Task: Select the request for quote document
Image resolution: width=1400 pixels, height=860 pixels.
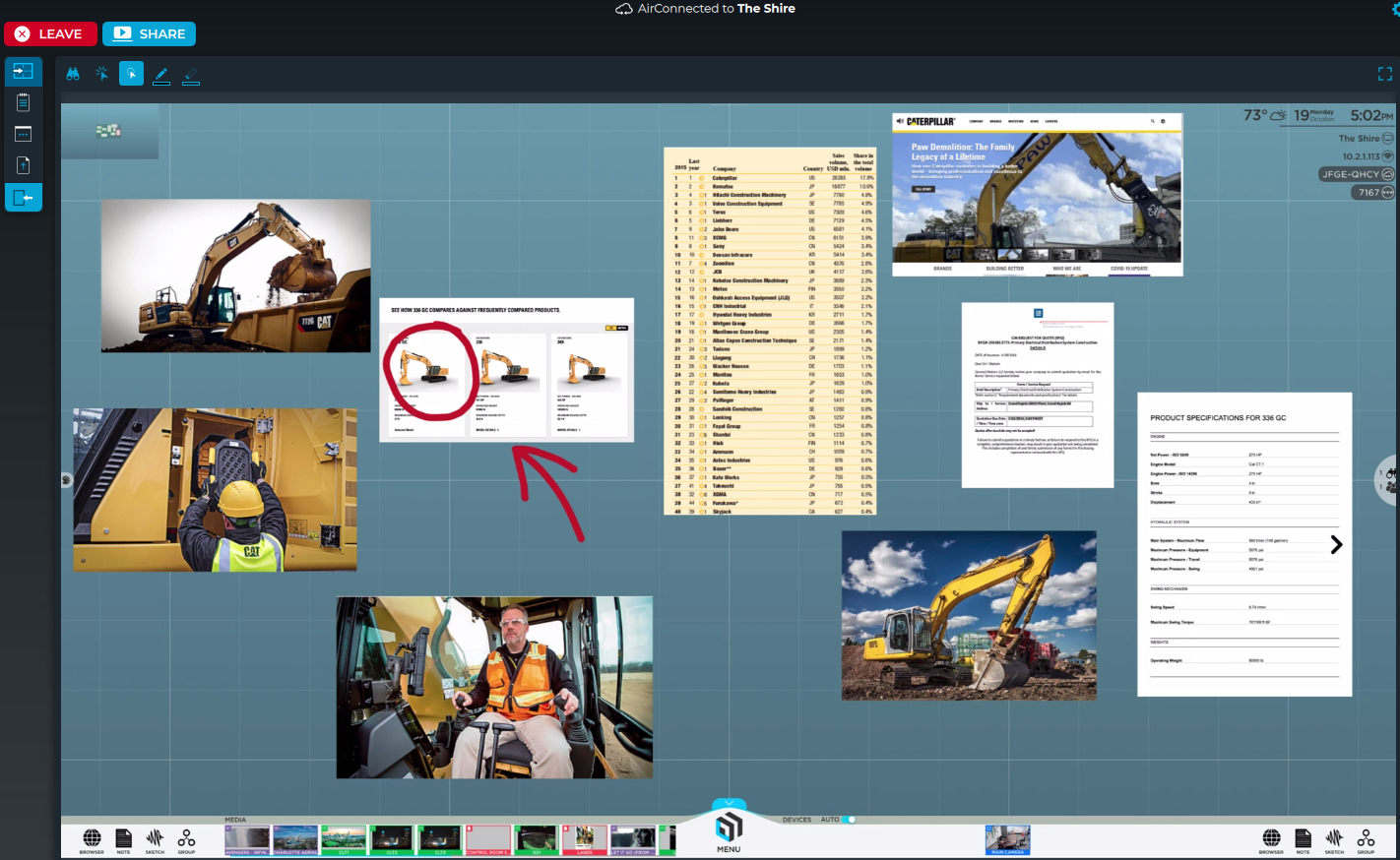Action: click(x=1038, y=396)
